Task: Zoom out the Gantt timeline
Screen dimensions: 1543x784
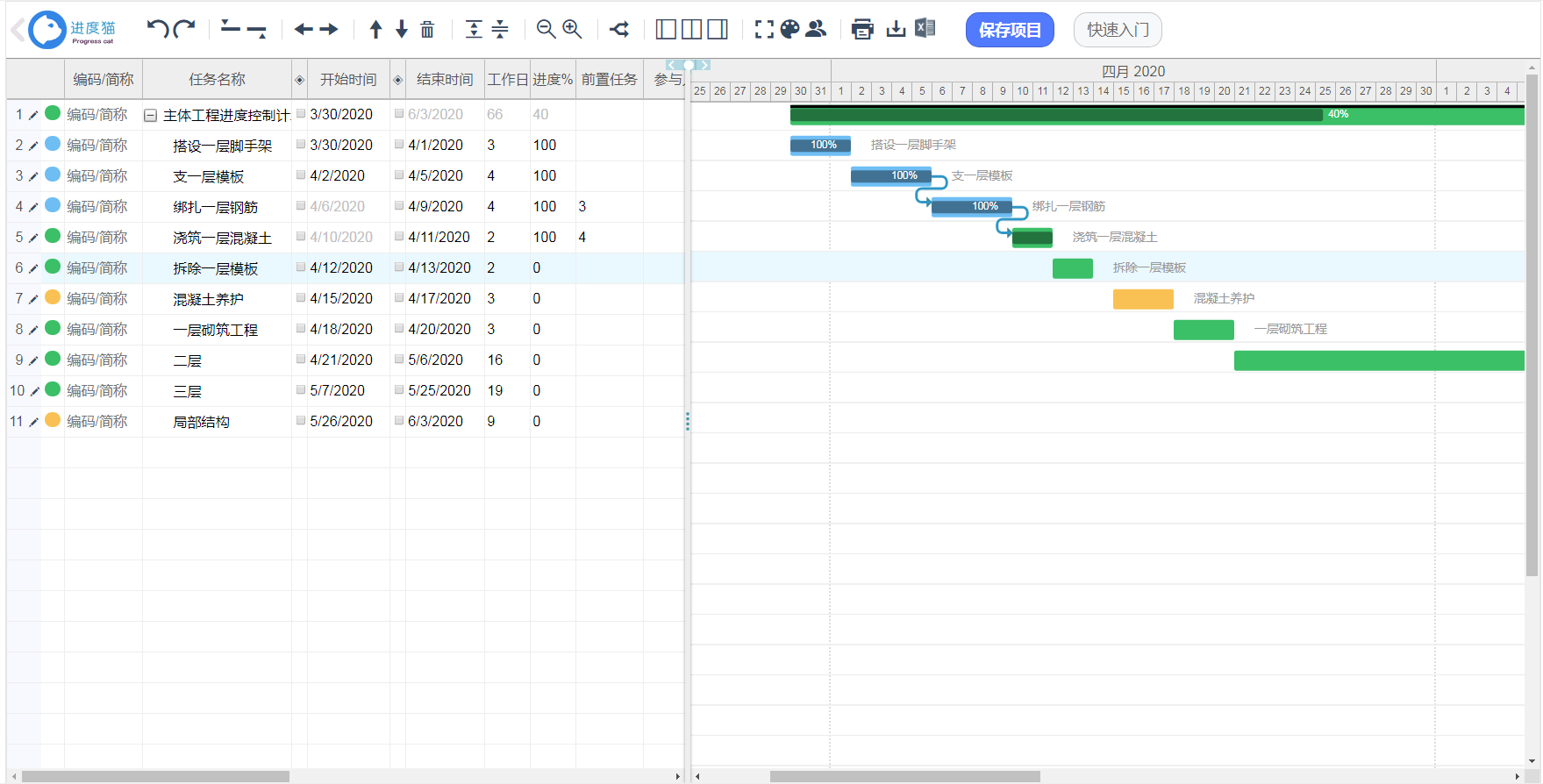Action: (x=546, y=29)
